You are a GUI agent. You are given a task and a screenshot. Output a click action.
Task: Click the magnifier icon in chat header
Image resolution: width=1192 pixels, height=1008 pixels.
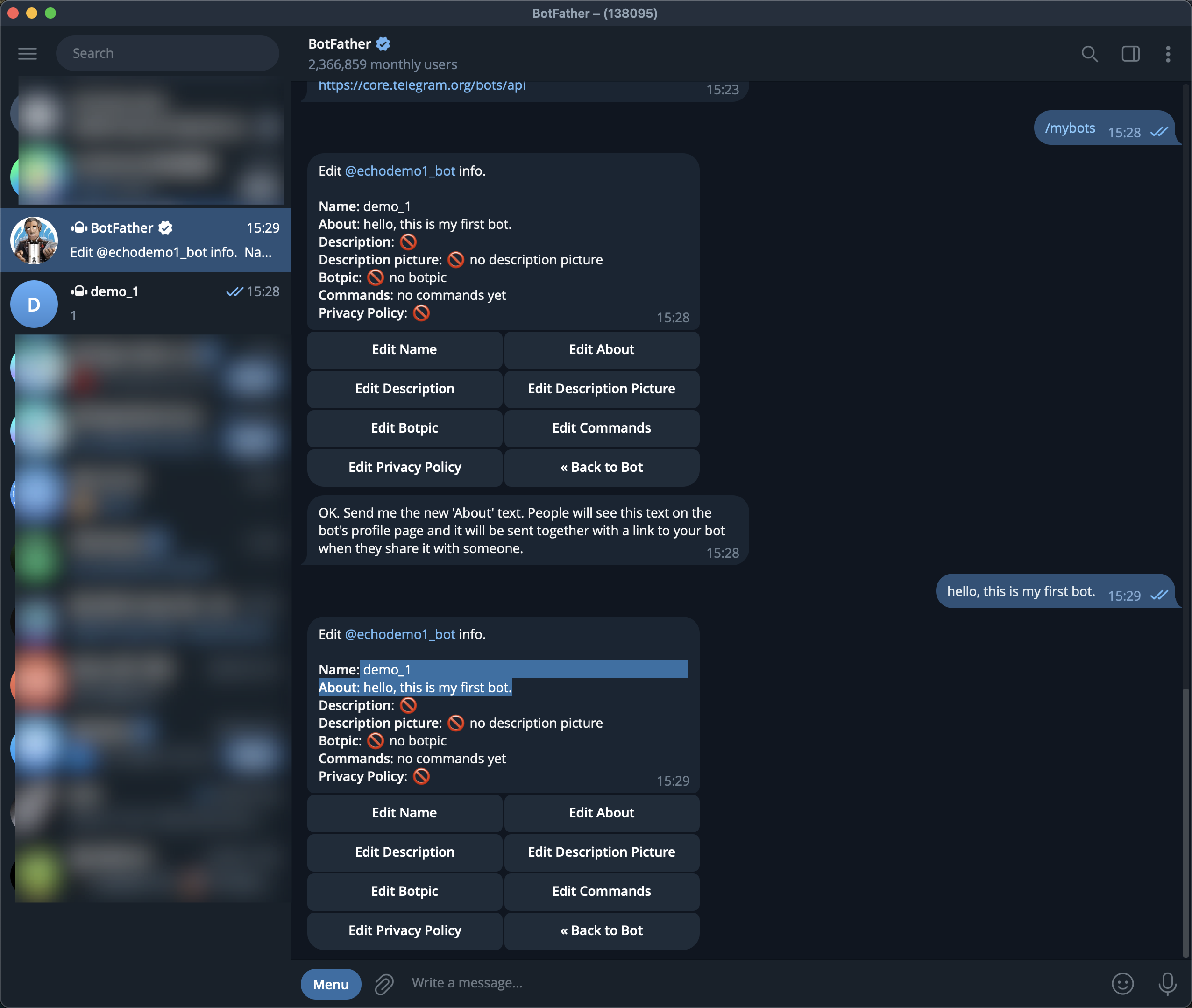[1089, 54]
